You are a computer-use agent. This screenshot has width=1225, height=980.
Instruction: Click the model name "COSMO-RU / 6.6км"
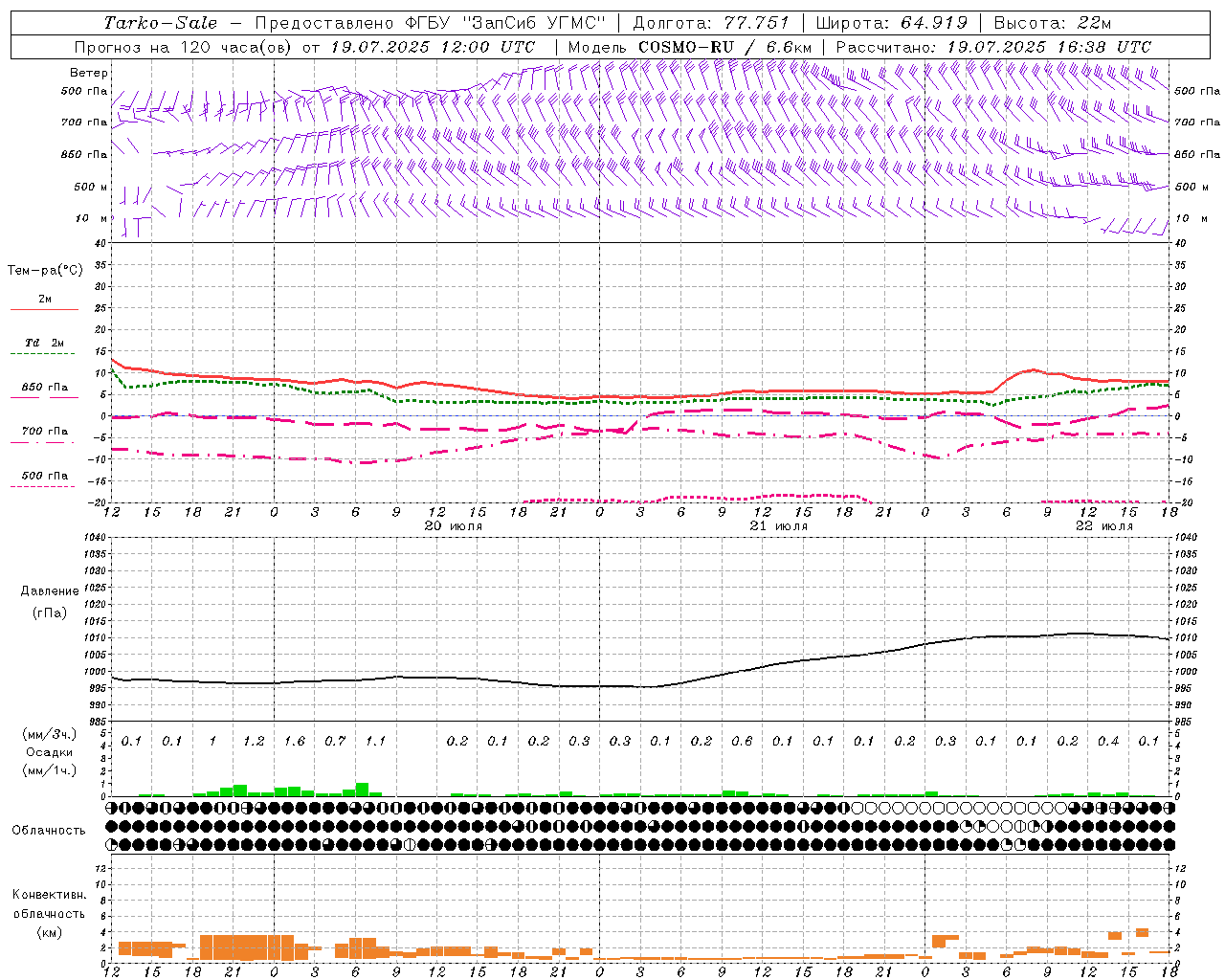point(724,47)
